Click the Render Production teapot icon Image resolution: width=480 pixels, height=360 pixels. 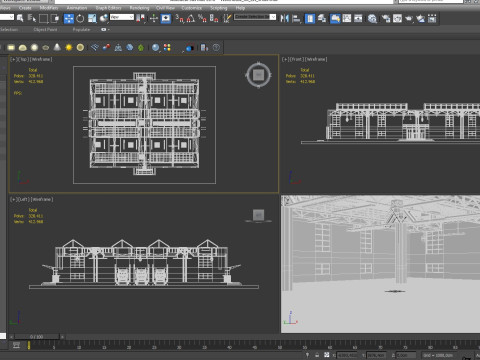pyautogui.click(x=409, y=18)
